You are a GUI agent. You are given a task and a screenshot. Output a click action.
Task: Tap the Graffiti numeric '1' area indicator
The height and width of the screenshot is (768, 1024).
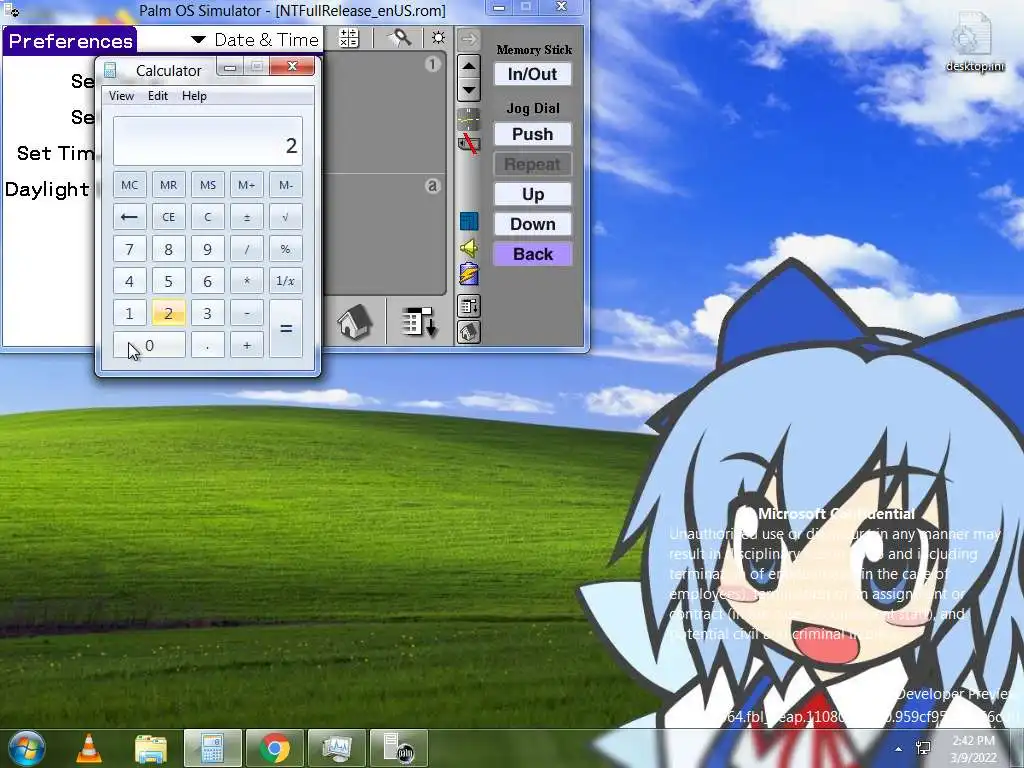click(x=432, y=64)
